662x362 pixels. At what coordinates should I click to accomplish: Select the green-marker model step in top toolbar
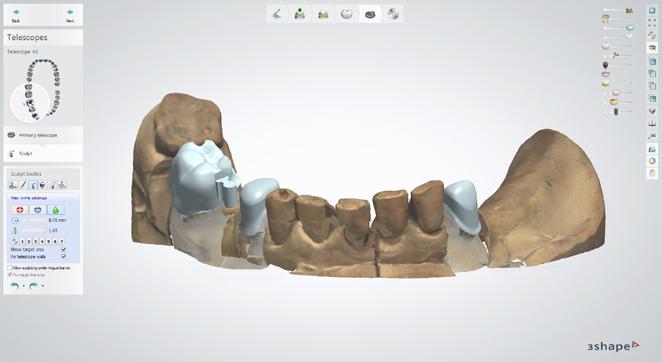300,14
